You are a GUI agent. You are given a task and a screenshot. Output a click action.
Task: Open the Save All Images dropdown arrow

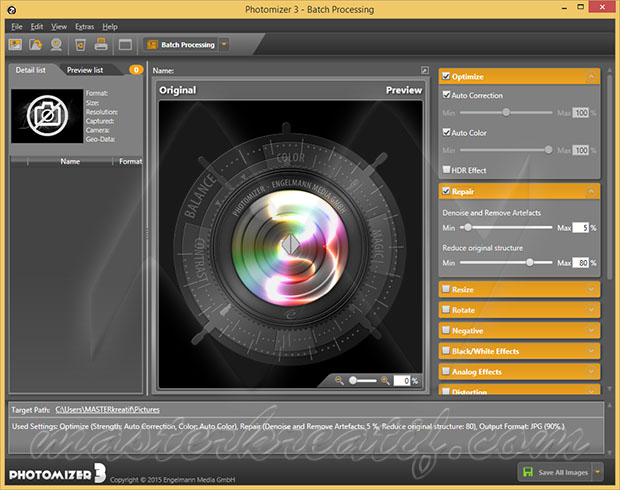point(597,472)
